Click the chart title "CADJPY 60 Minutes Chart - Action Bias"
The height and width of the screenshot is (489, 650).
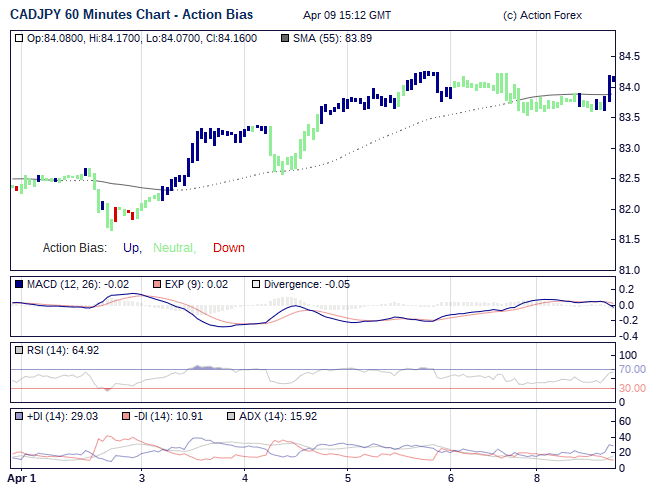point(131,15)
